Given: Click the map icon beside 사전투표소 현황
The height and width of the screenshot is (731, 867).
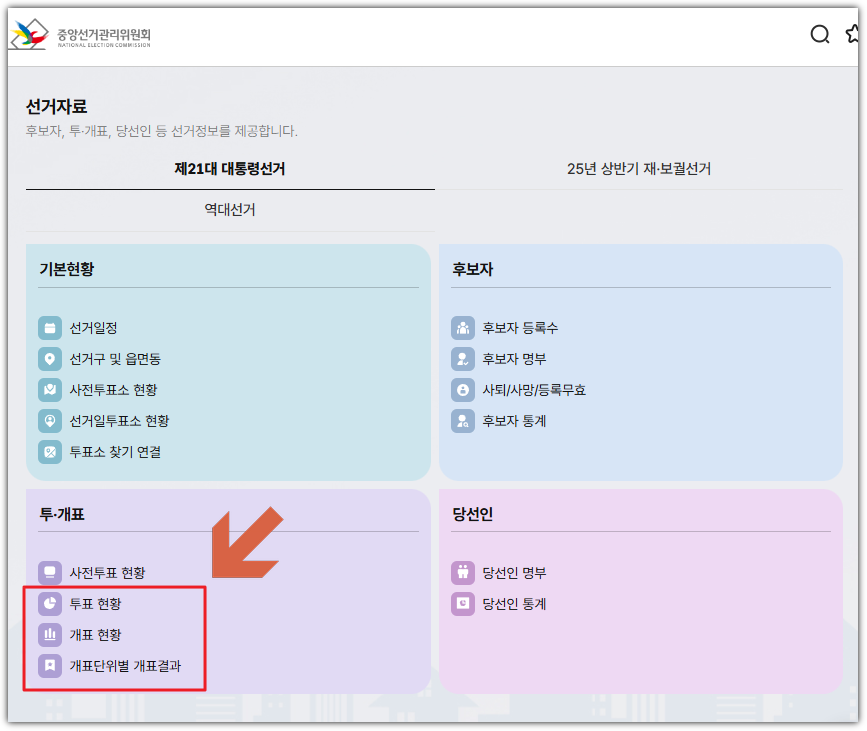Looking at the screenshot, I should coord(50,390).
